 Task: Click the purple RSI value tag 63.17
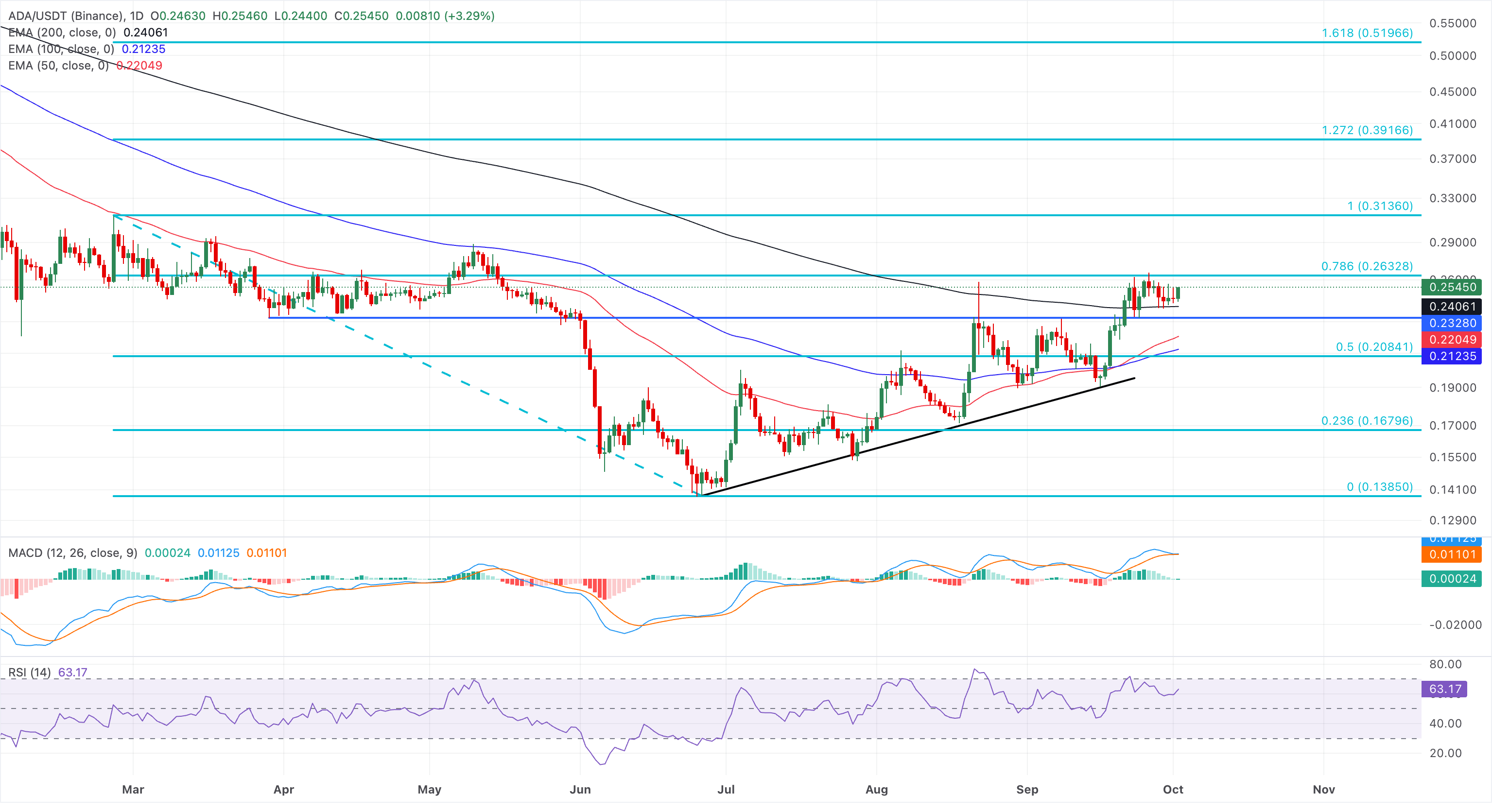1444,689
